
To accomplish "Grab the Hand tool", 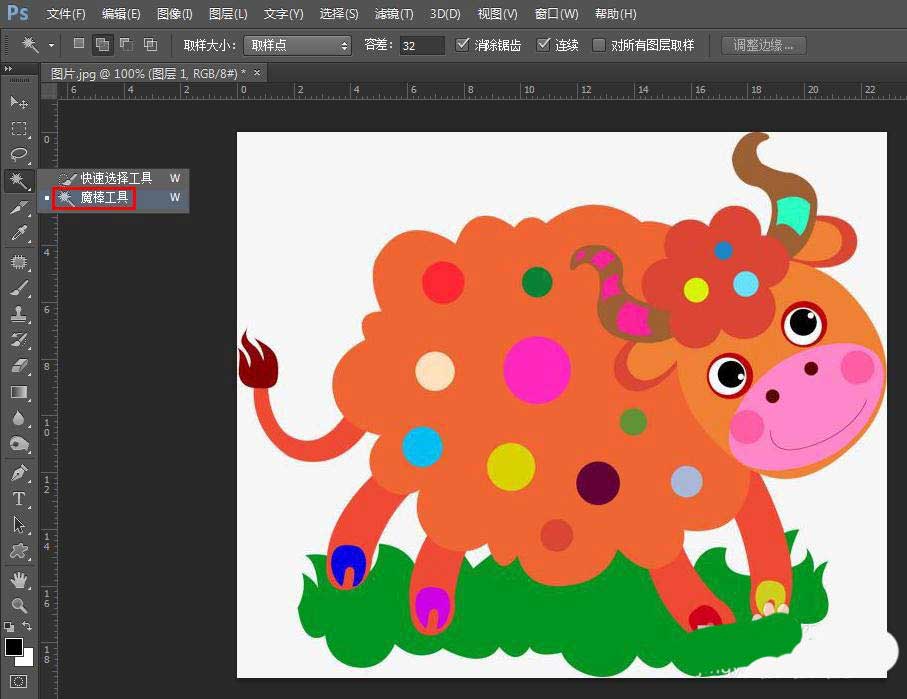I will [x=20, y=578].
